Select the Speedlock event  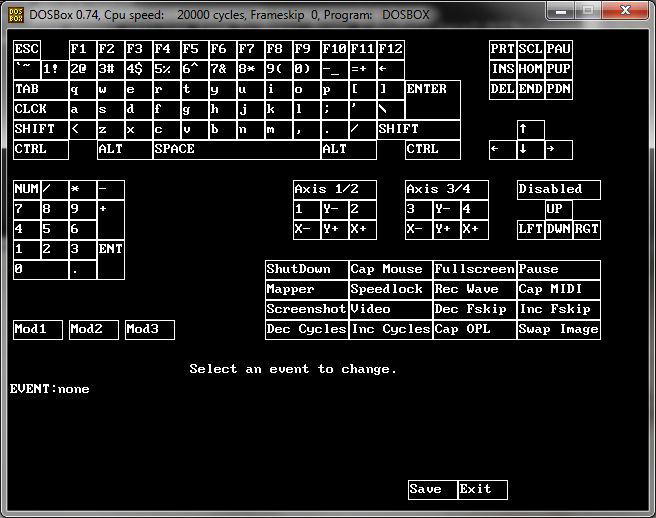click(391, 290)
